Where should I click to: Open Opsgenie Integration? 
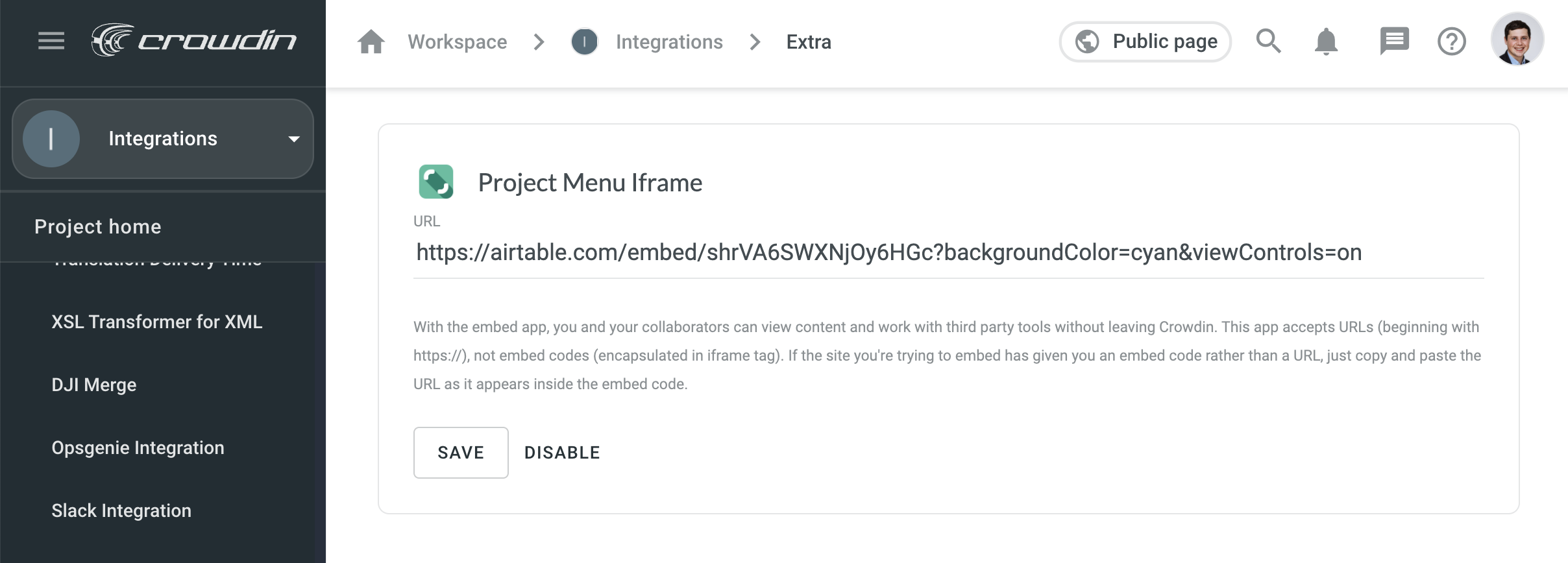(x=138, y=448)
